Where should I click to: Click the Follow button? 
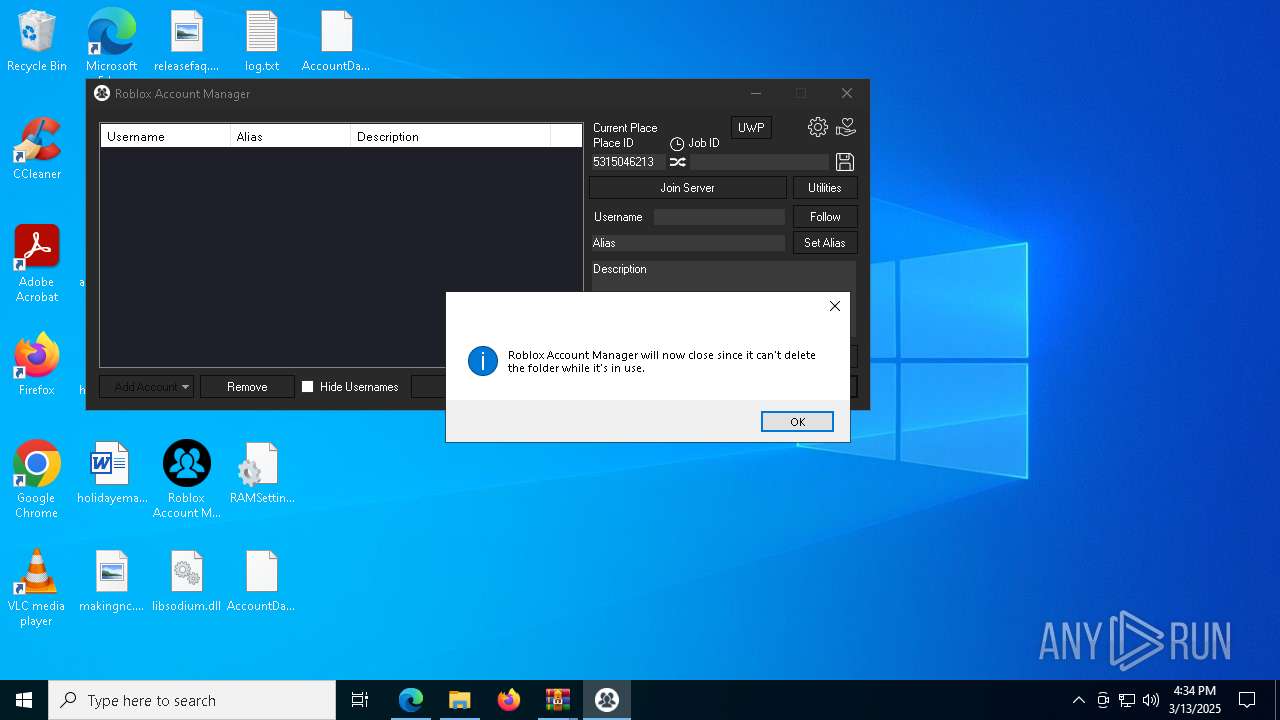click(825, 217)
